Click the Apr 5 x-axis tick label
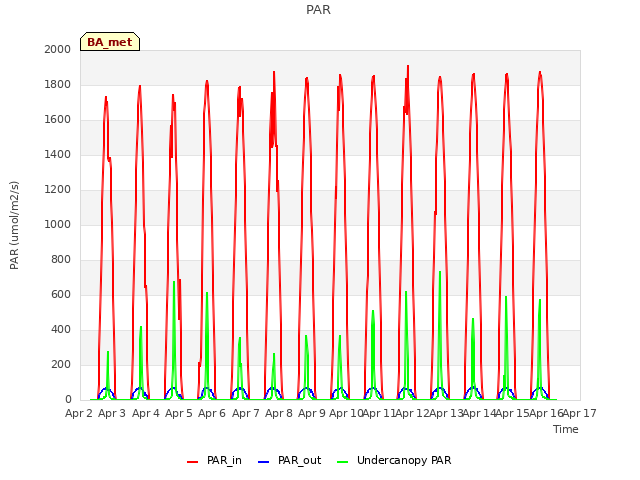Image resolution: width=640 pixels, height=480 pixels. click(x=179, y=413)
